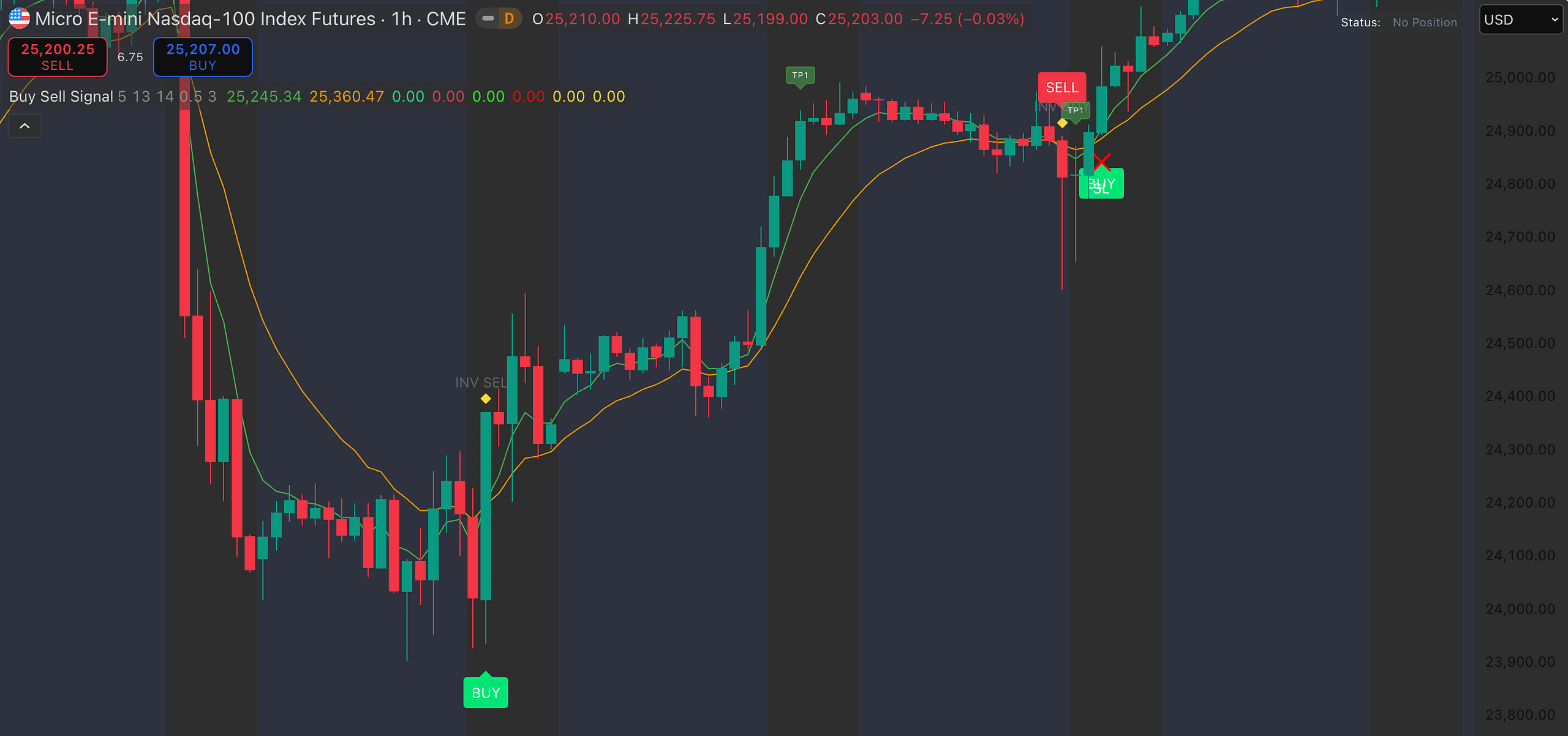Click the red X stop-loss marker
This screenshot has height=736, width=1568.
click(1102, 163)
